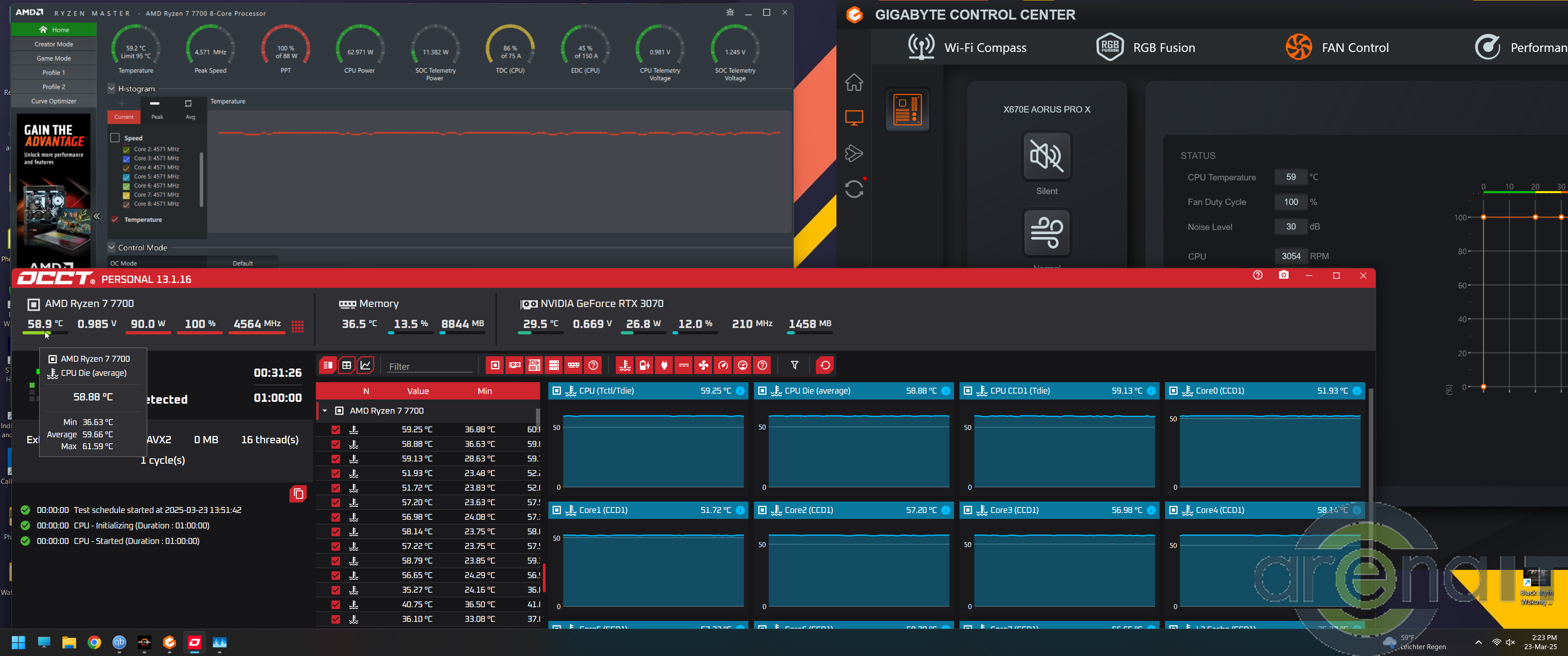Collapse the AMD Ryzen 7 7700 sensor tree
The width and height of the screenshot is (1568, 656).
coord(325,411)
